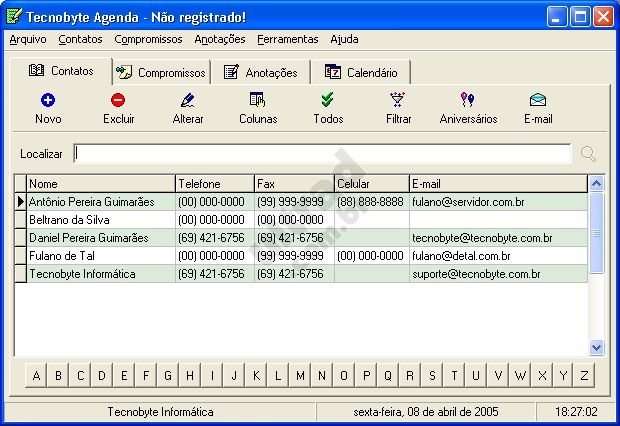Click row selector beside Fulano de Tal
The height and width of the screenshot is (426, 620).
click(x=21, y=256)
